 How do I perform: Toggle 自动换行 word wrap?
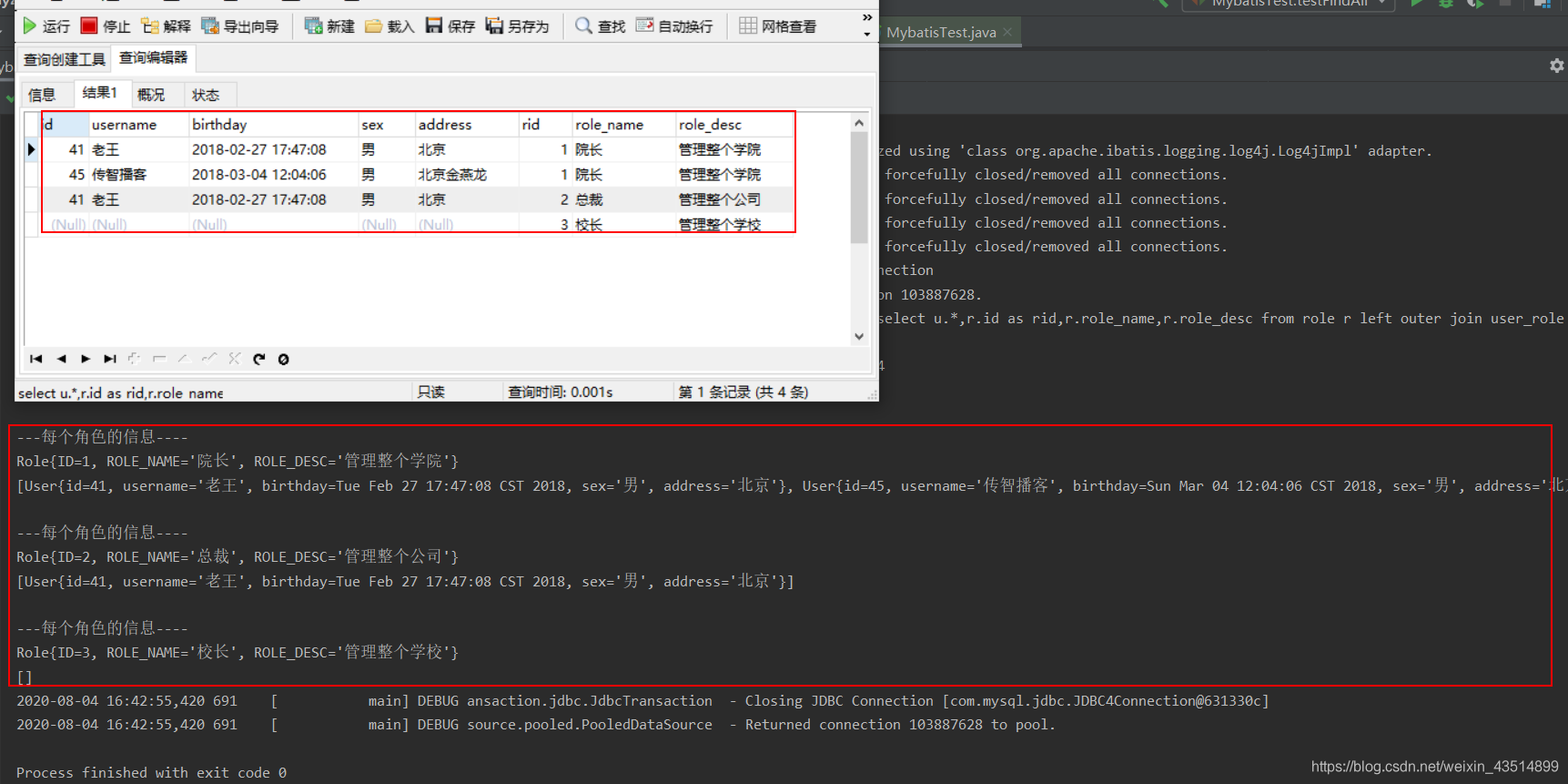[674, 26]
